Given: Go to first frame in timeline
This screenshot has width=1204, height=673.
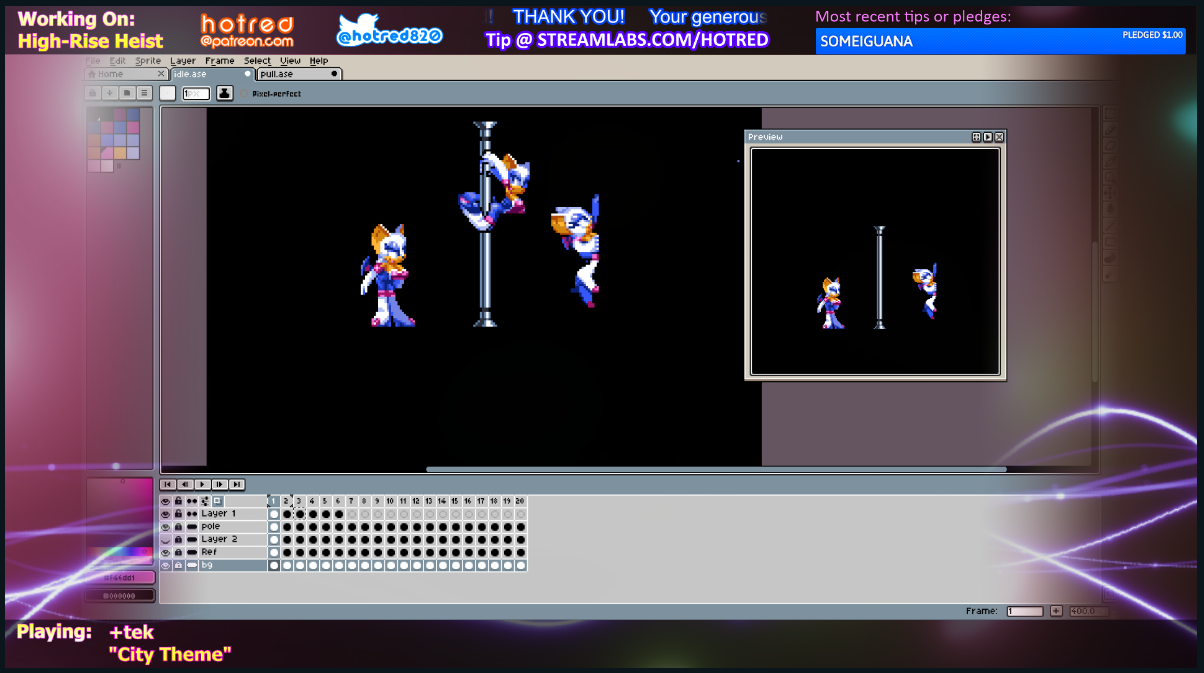Looking at the screenshot, I should pos(168,484).
